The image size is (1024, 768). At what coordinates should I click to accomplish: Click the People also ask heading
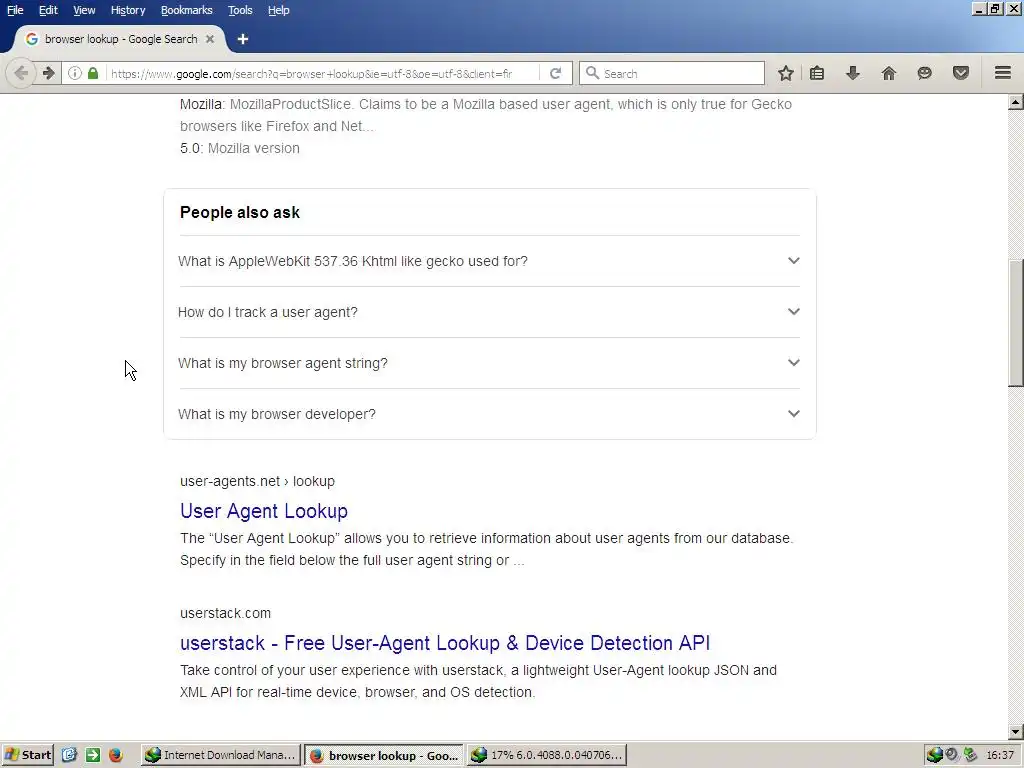coord(240,212)
